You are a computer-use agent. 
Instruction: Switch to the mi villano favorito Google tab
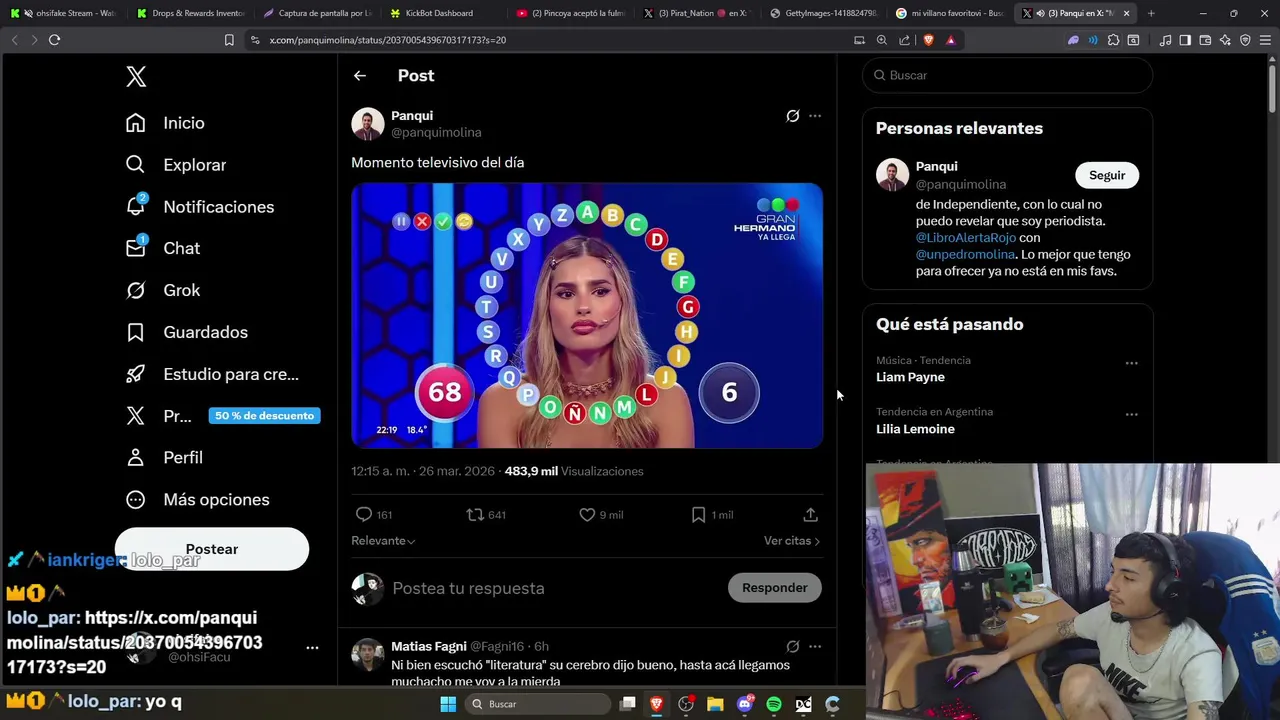tap(950, 13)
